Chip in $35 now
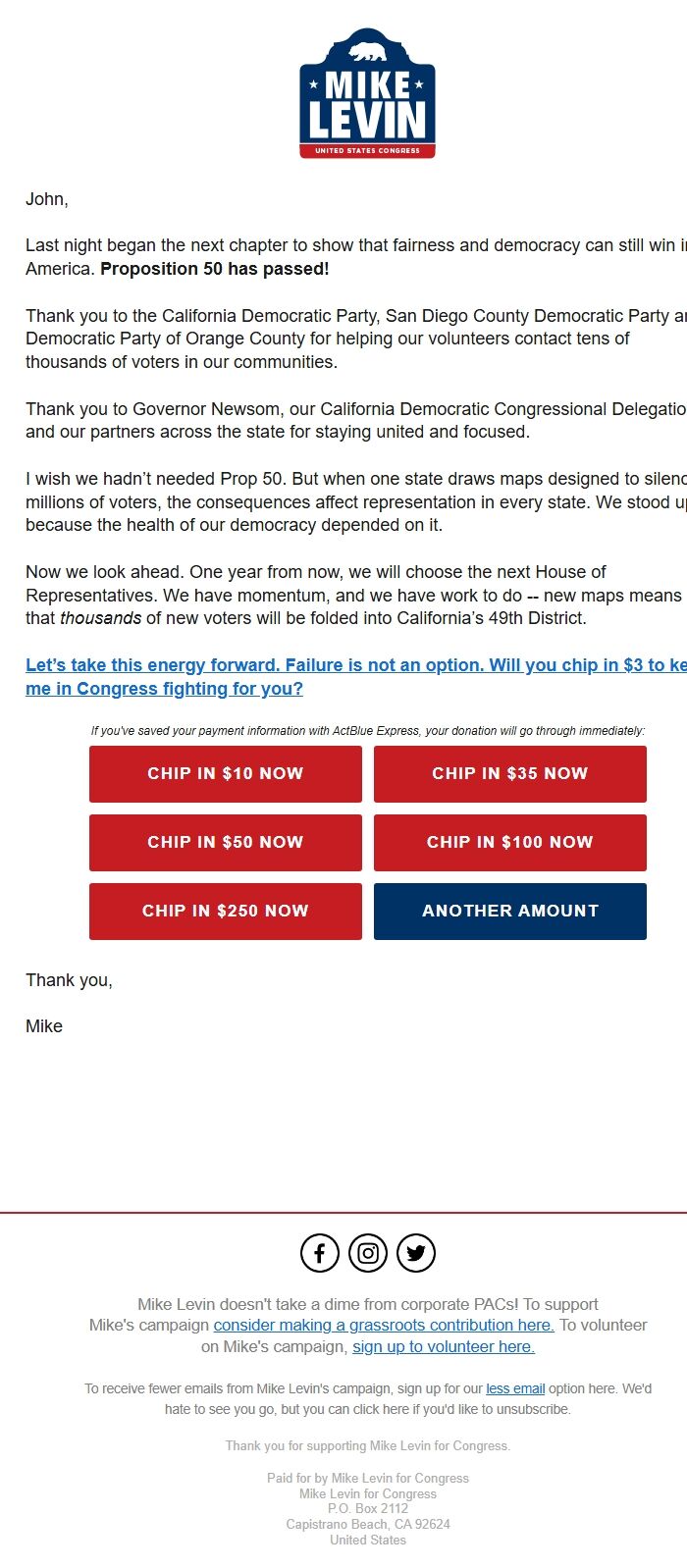 (509, 773)
